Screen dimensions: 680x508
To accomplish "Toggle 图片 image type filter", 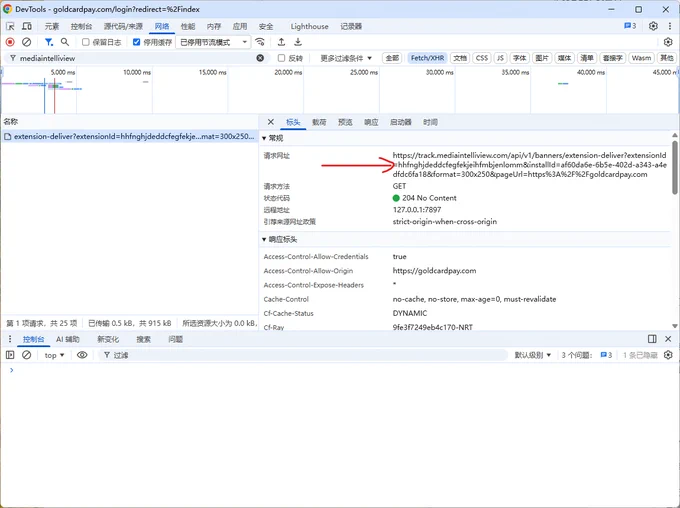I will (542, 58).
